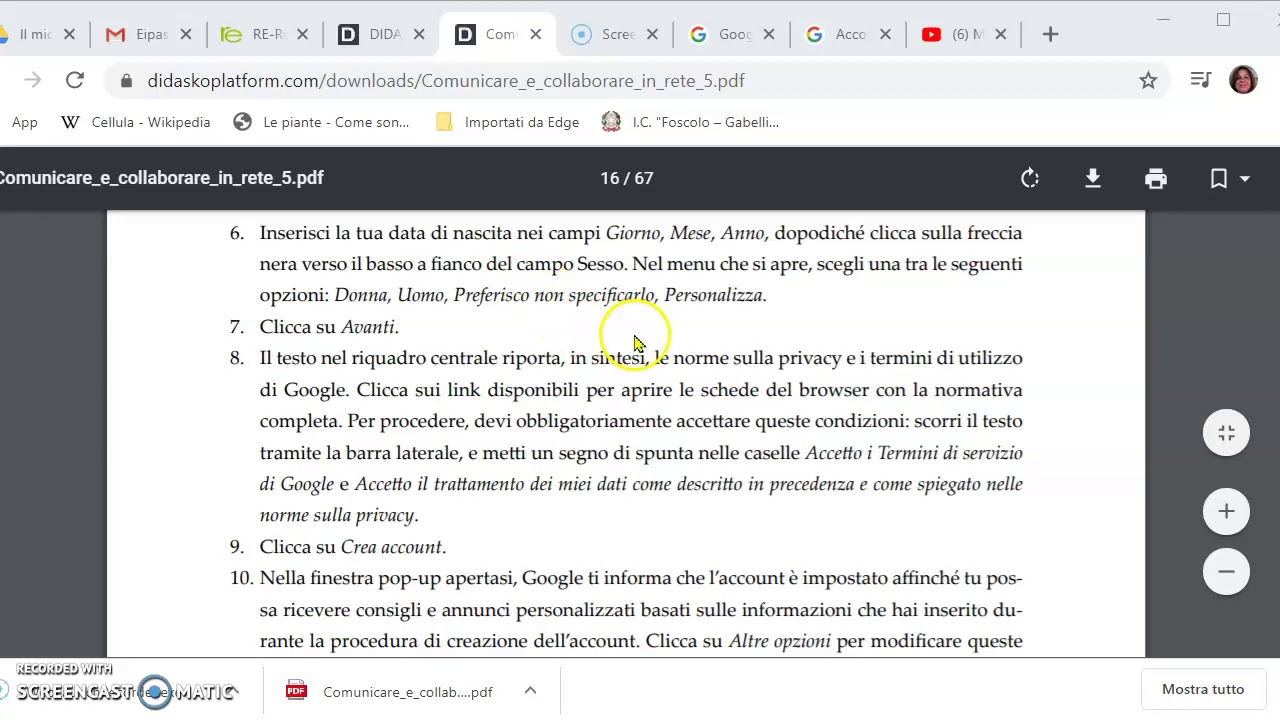Go forward in browser history
The image size is (1280, 720).
point(32,81)
